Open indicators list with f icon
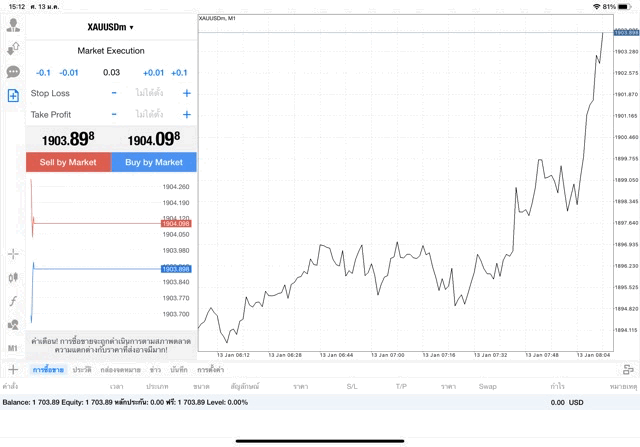This screenshot has width=640, height=447. point(13,301)
